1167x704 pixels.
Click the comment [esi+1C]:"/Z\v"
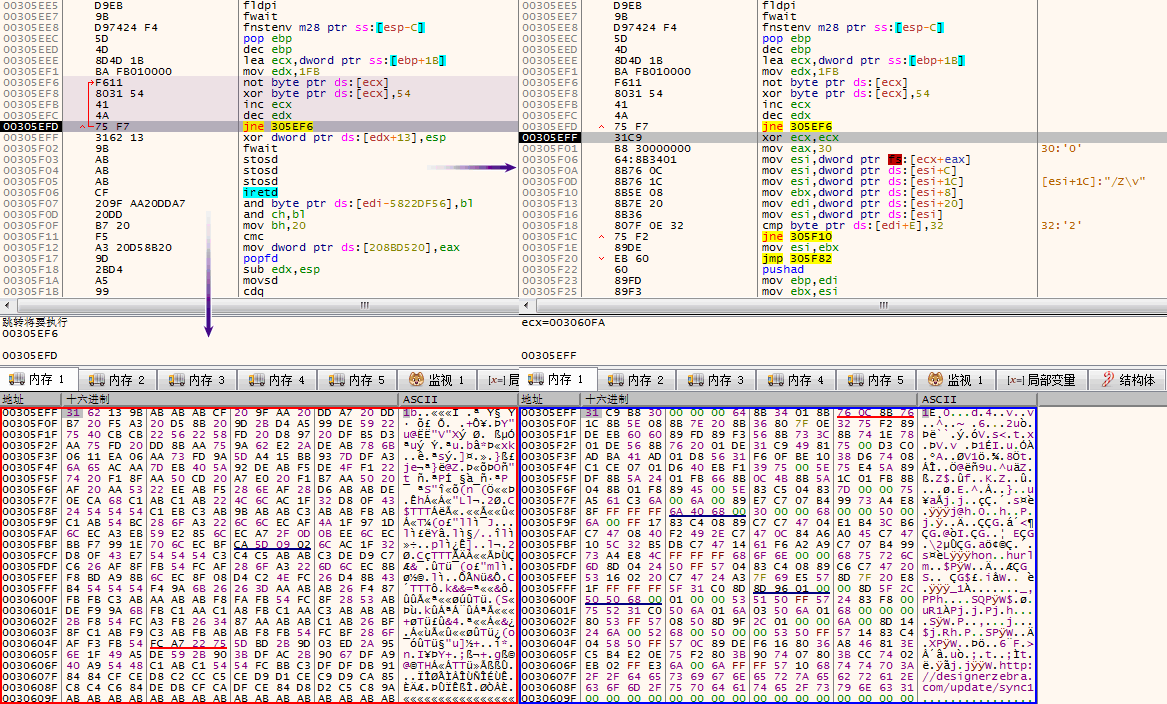pos(1093,182)
